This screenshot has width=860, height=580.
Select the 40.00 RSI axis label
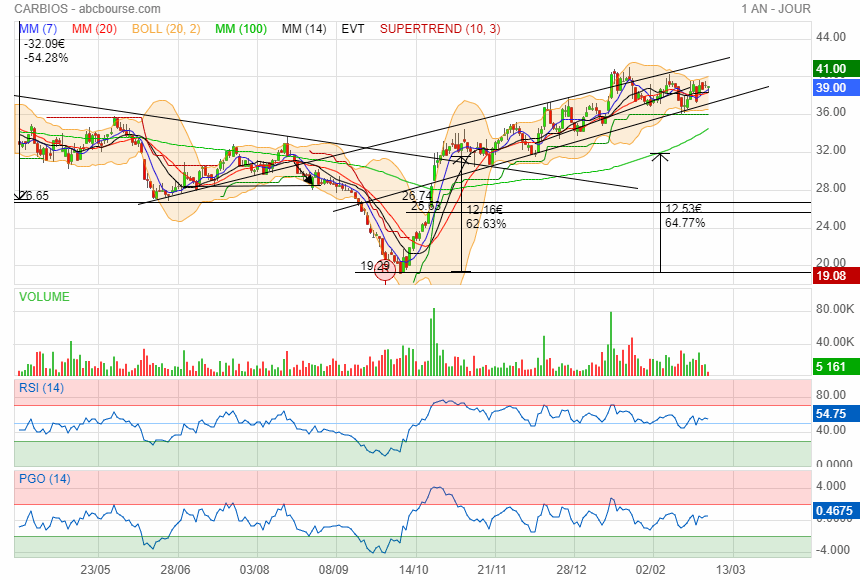coord(831,430)
